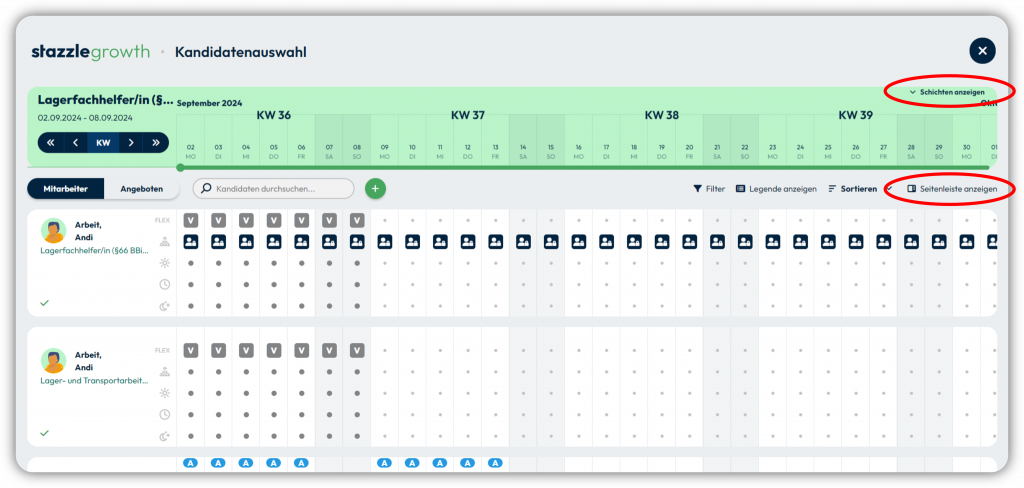Expand Schichten anzeigen
The width and height of the screenshot is (1024, 488).
click(947, 92)
